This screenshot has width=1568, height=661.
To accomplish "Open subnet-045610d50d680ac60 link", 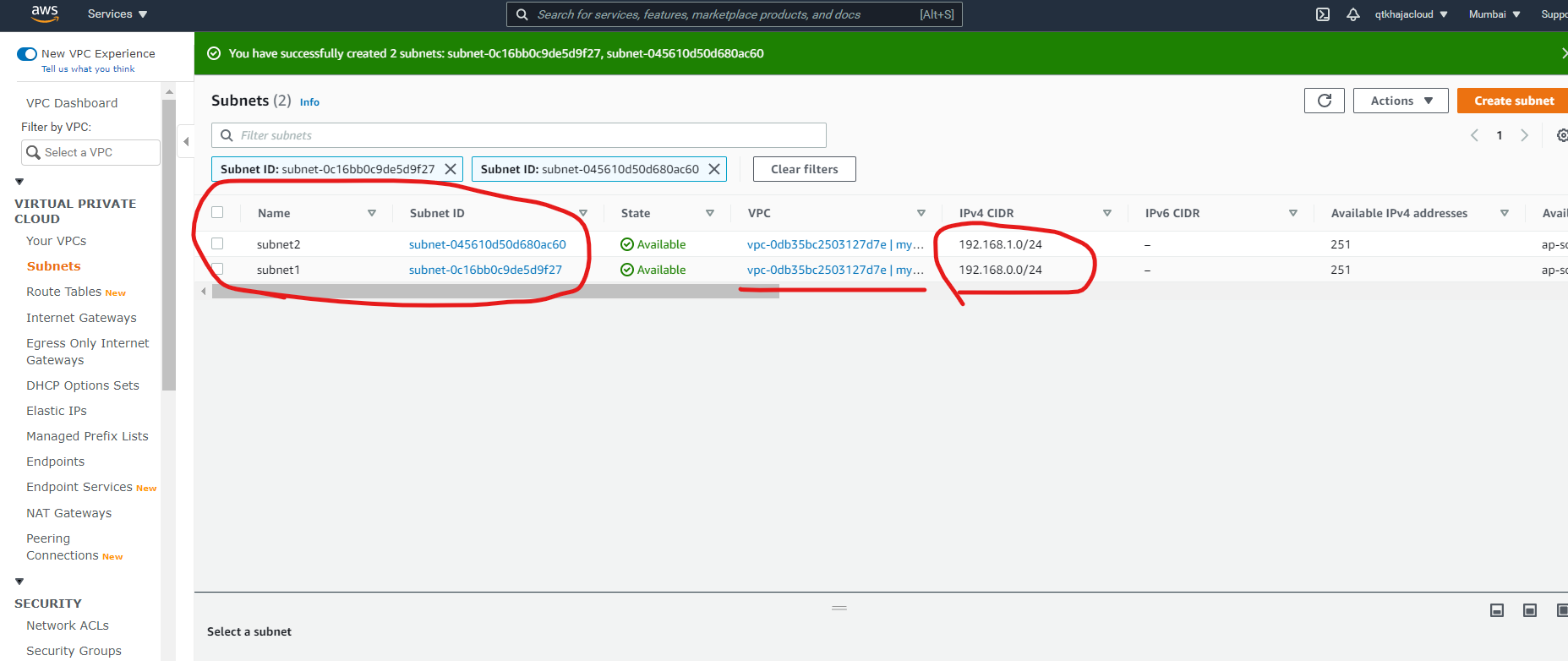I will [x=487, y=244].
